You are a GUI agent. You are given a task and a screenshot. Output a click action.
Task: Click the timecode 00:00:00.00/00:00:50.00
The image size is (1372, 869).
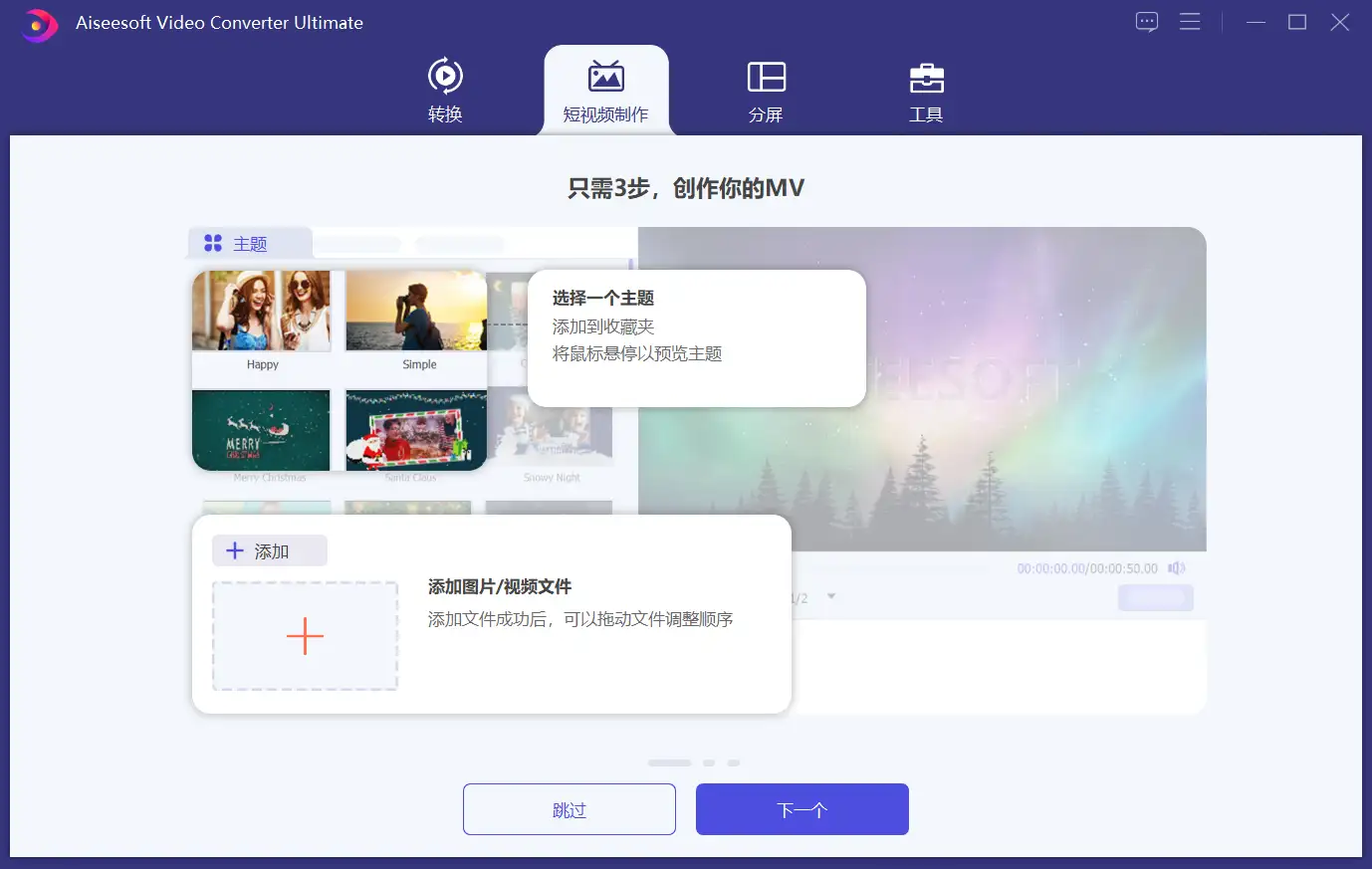point(1087,568)
